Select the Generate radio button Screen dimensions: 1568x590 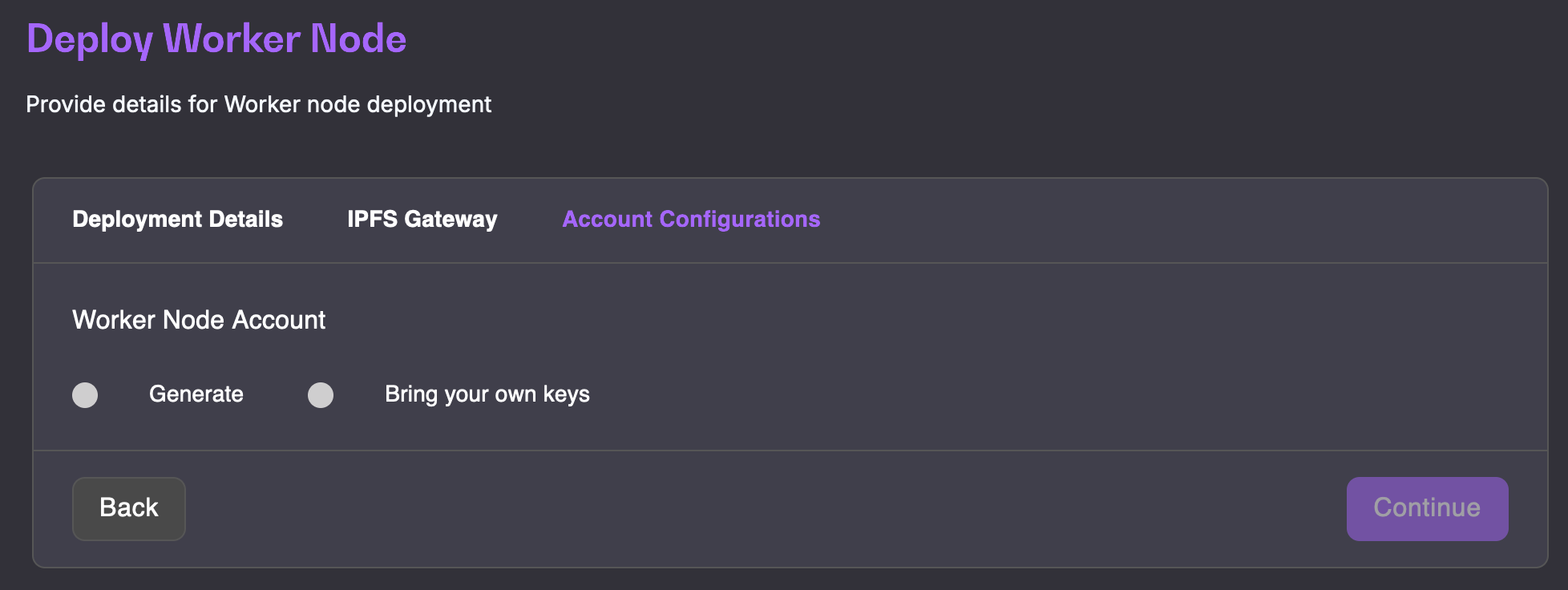pyautogui.click(x=85, y=395)
